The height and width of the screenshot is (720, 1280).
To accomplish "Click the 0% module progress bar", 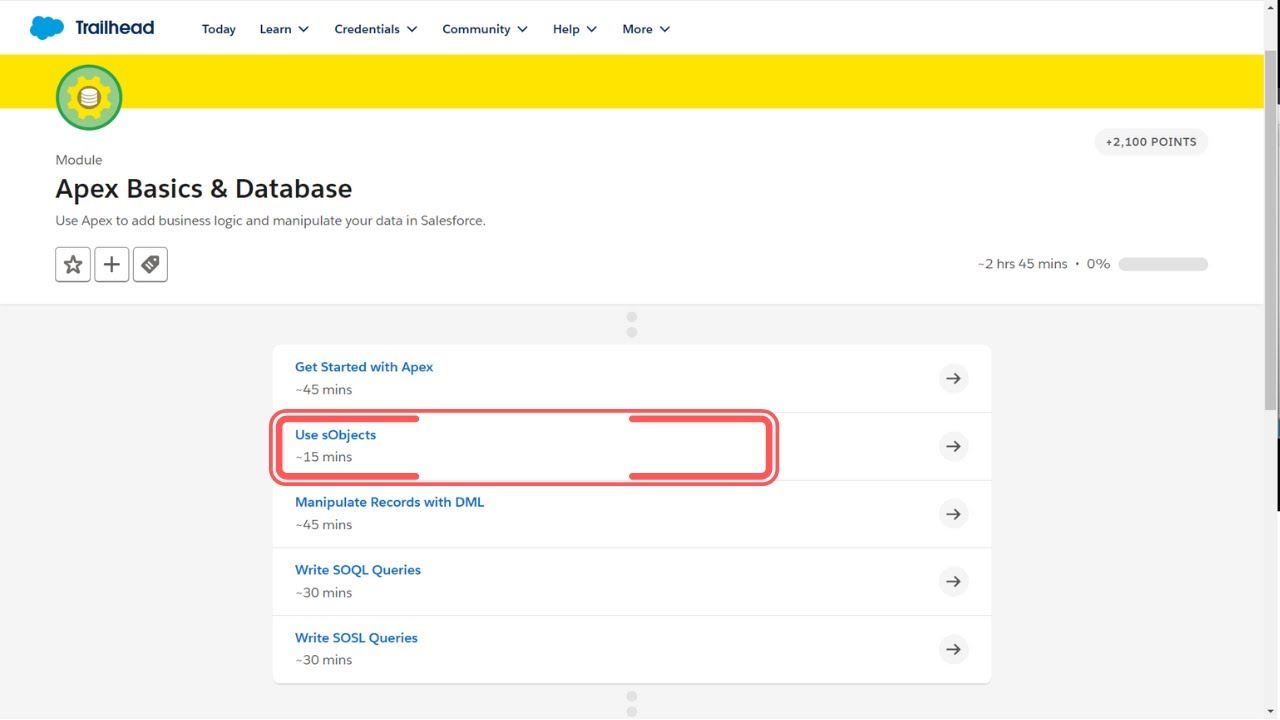I will point(1163,264).
